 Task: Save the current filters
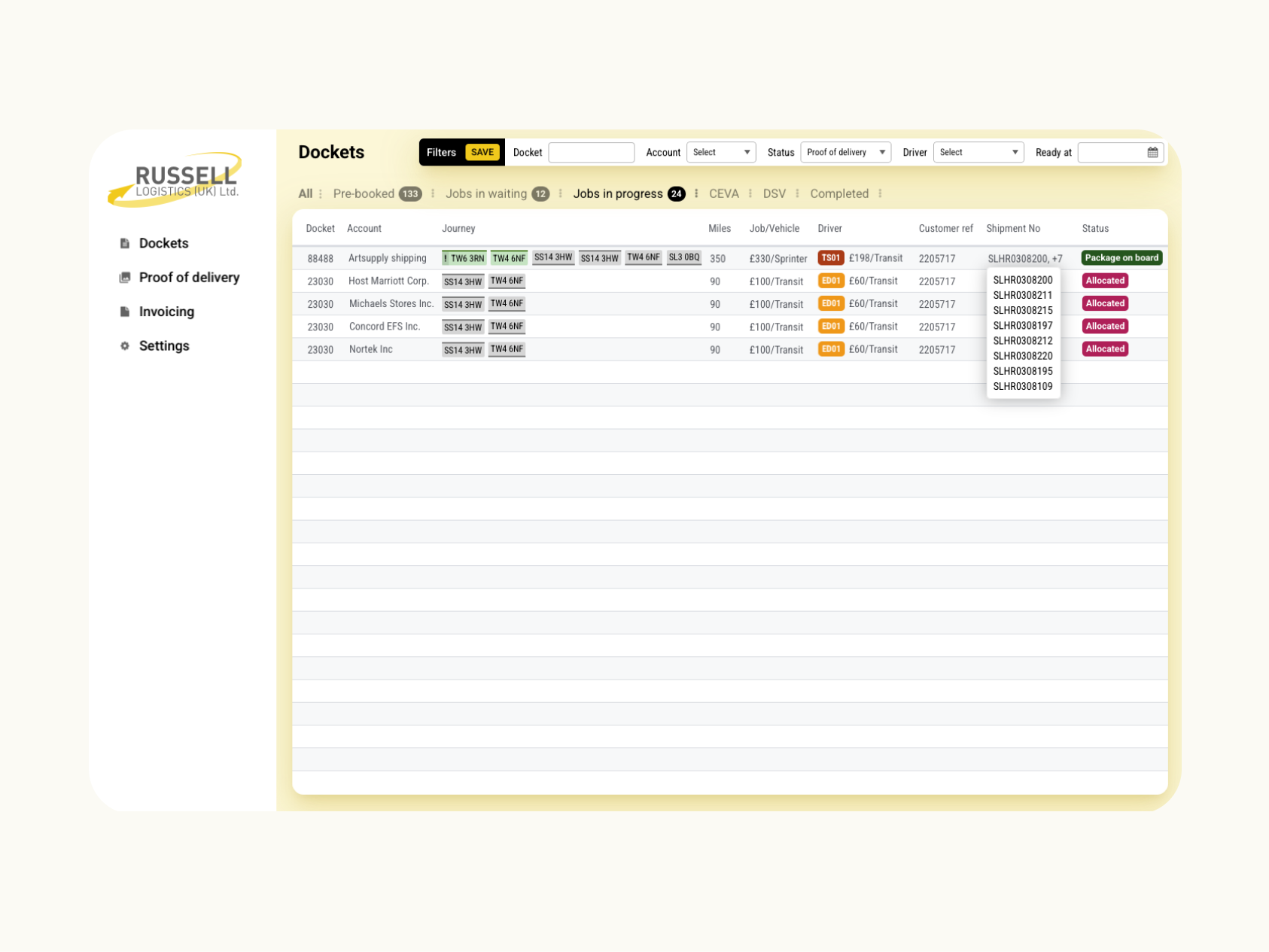pos(482,152)
